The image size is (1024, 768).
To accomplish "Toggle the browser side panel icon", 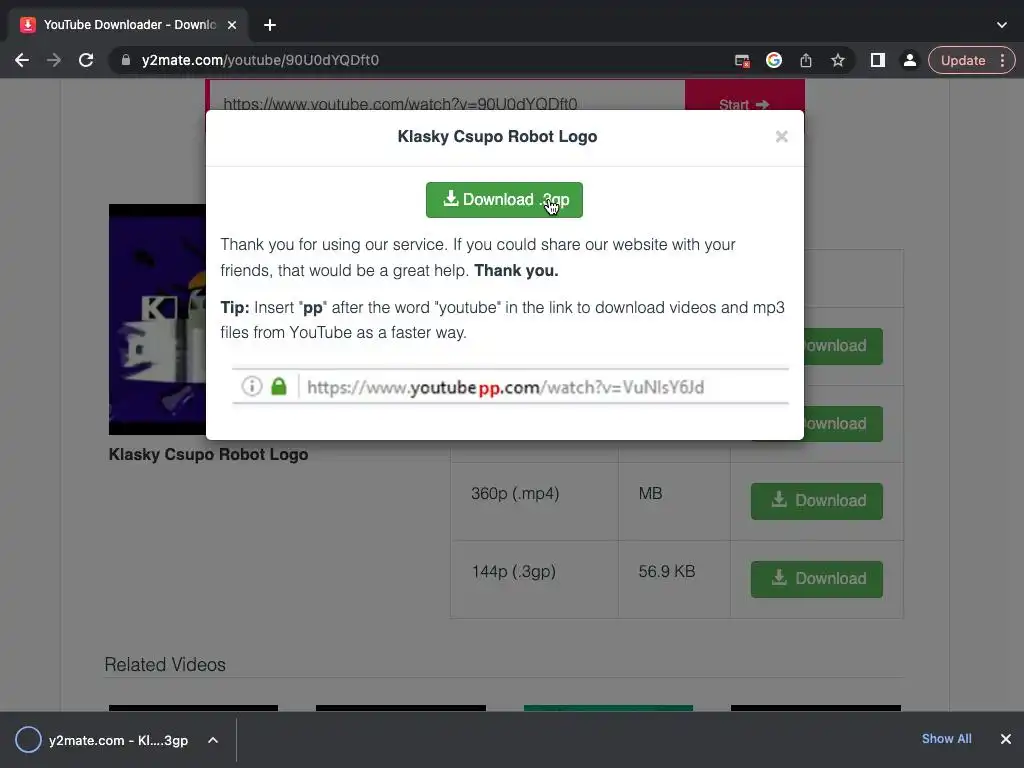I will click(878, 60).
